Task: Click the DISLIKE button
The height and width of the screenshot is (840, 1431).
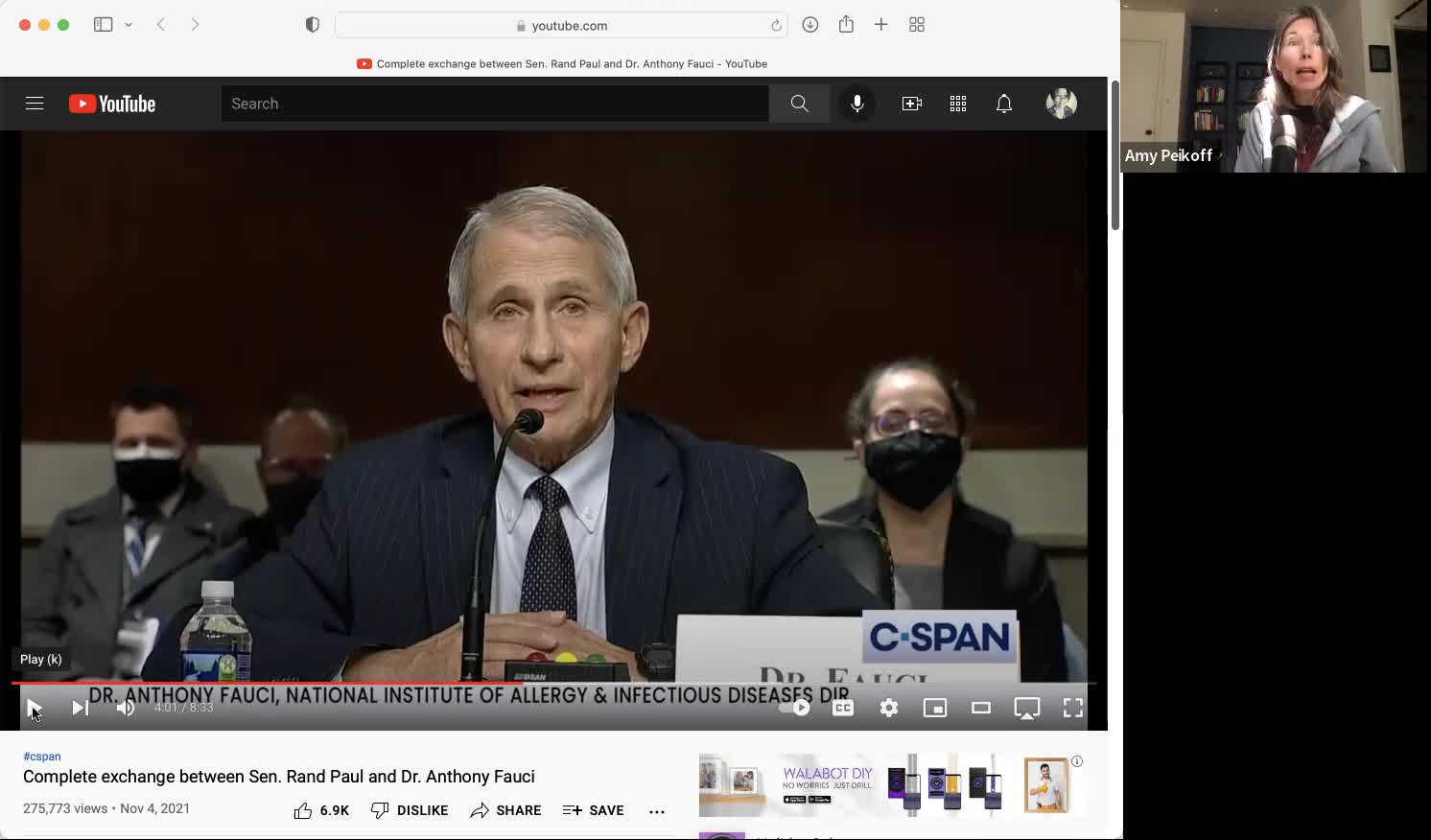Action: click(410, 810)
